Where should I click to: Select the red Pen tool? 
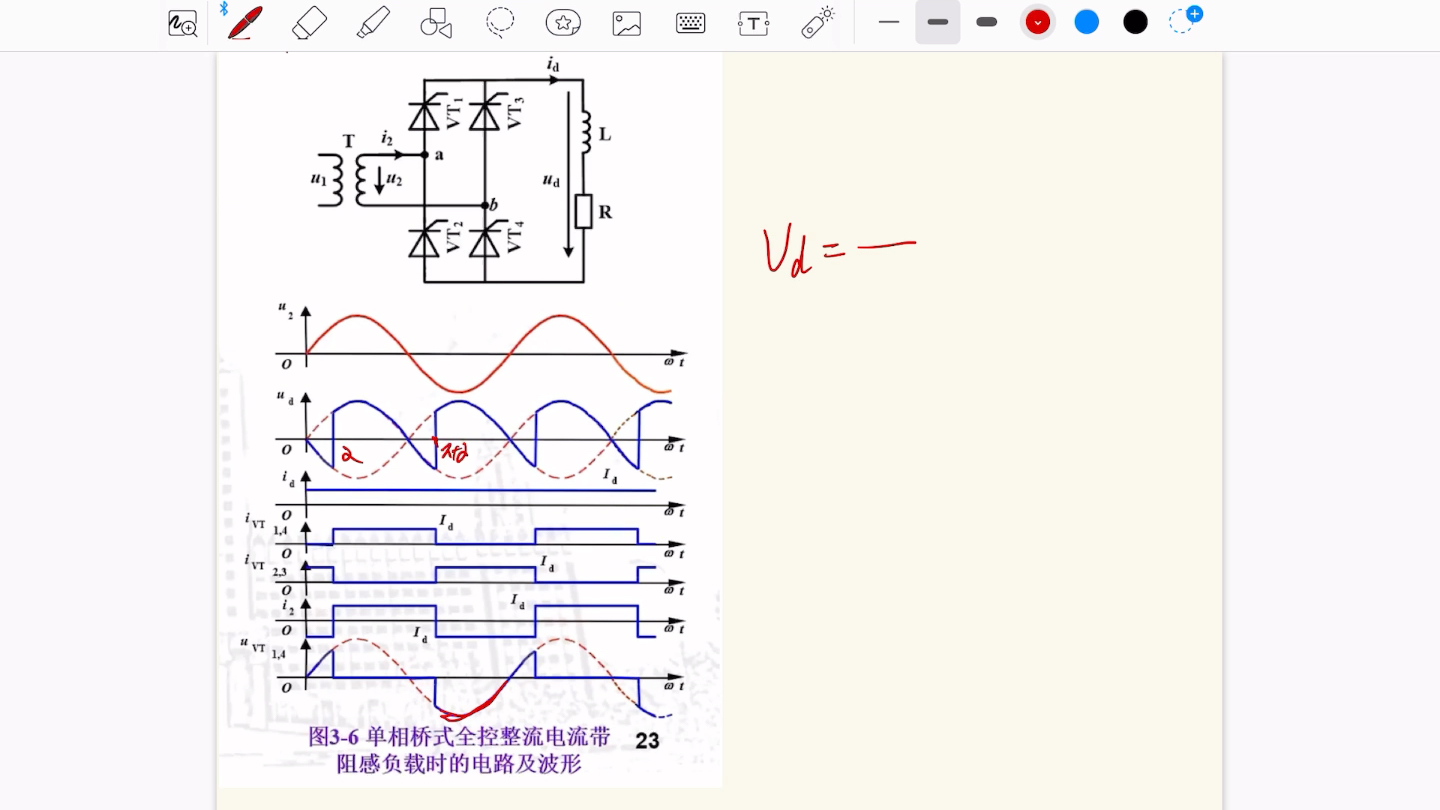tap(245, 22)
